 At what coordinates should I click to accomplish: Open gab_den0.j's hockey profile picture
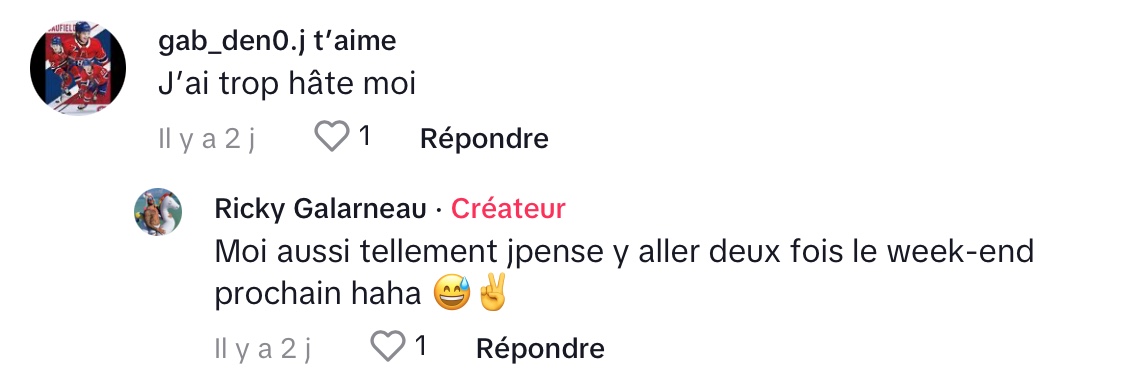[78, 67]
